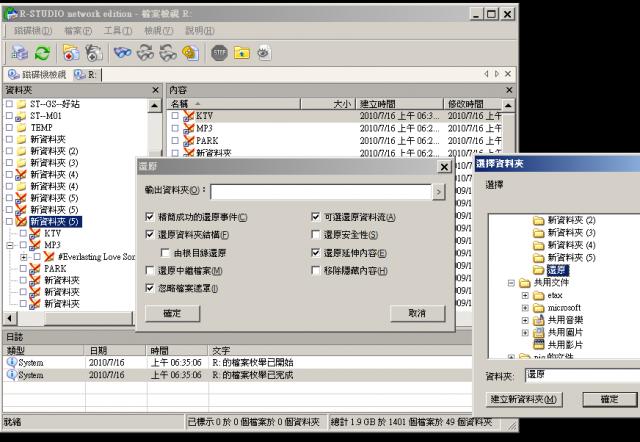Collapse the MP3 node in folder tree
640x442 pixels.
(x=10, y=245)
